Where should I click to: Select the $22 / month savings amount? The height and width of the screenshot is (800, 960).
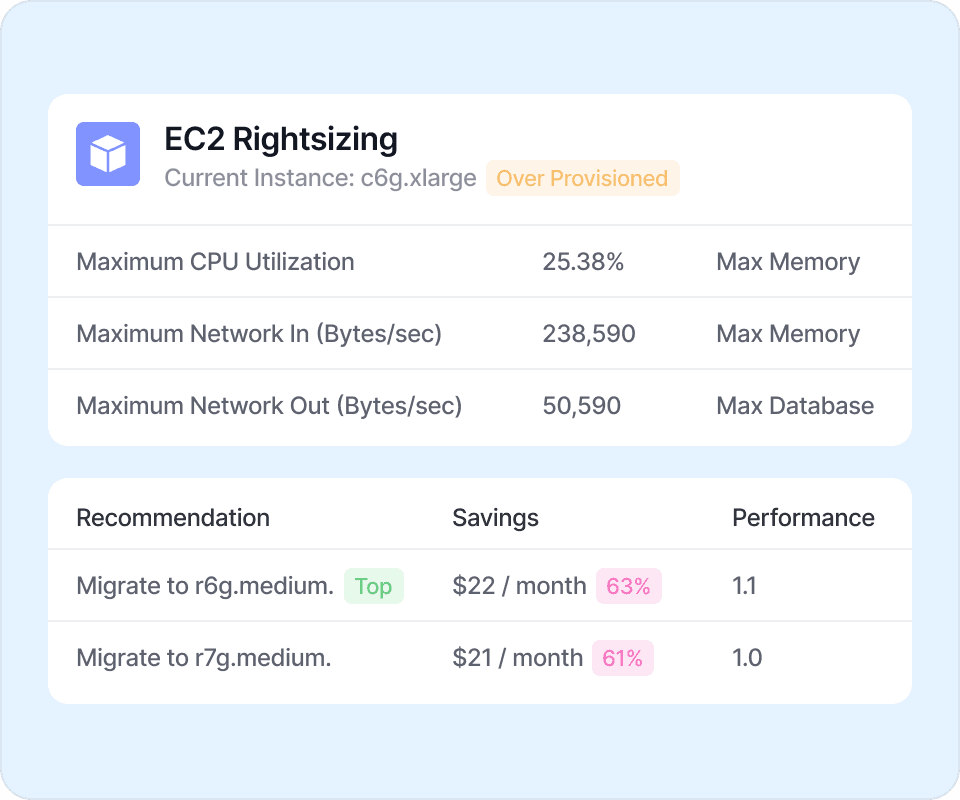coord(519,586)
